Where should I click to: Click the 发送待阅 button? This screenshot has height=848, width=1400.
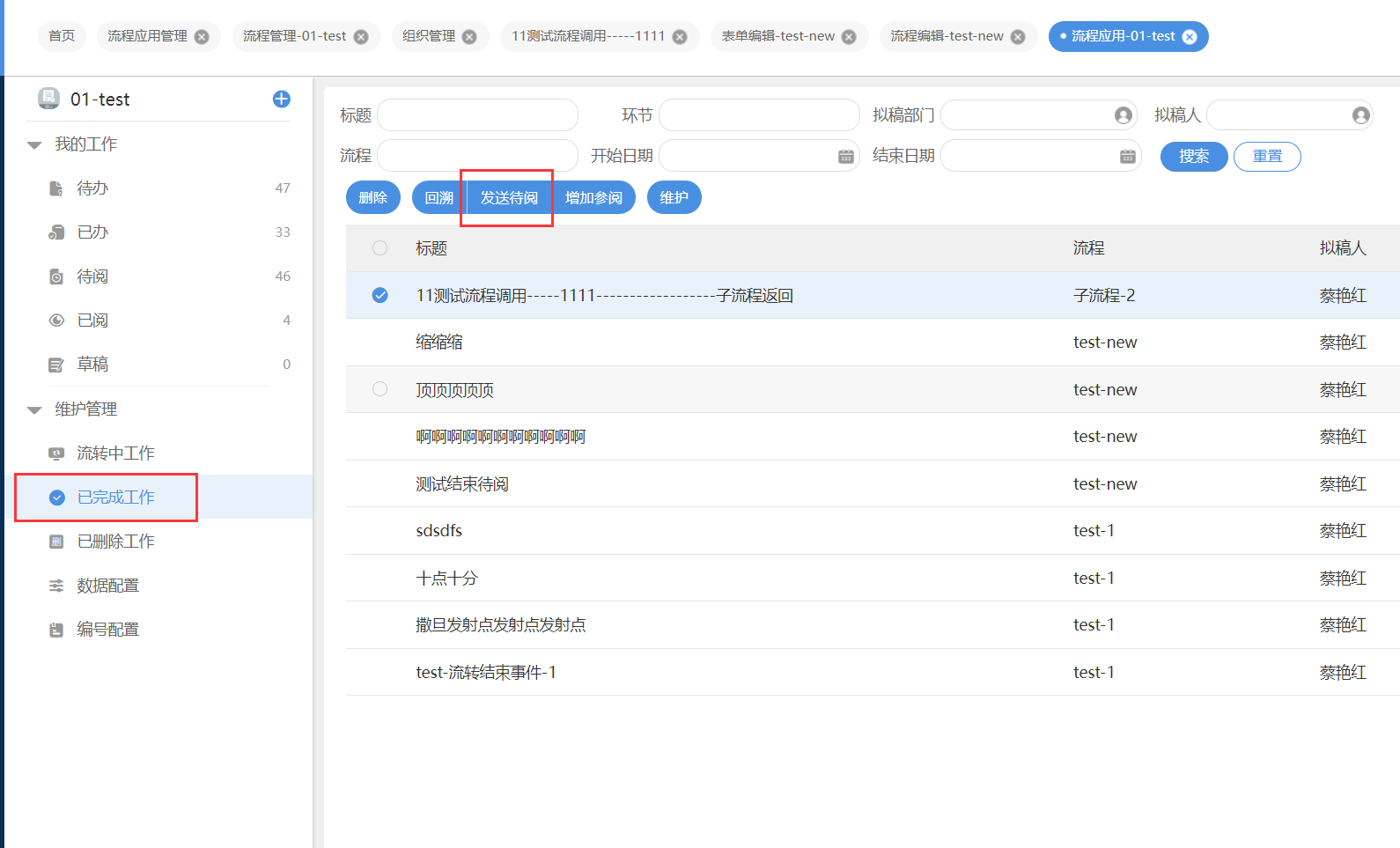click(x=508, y=198)
